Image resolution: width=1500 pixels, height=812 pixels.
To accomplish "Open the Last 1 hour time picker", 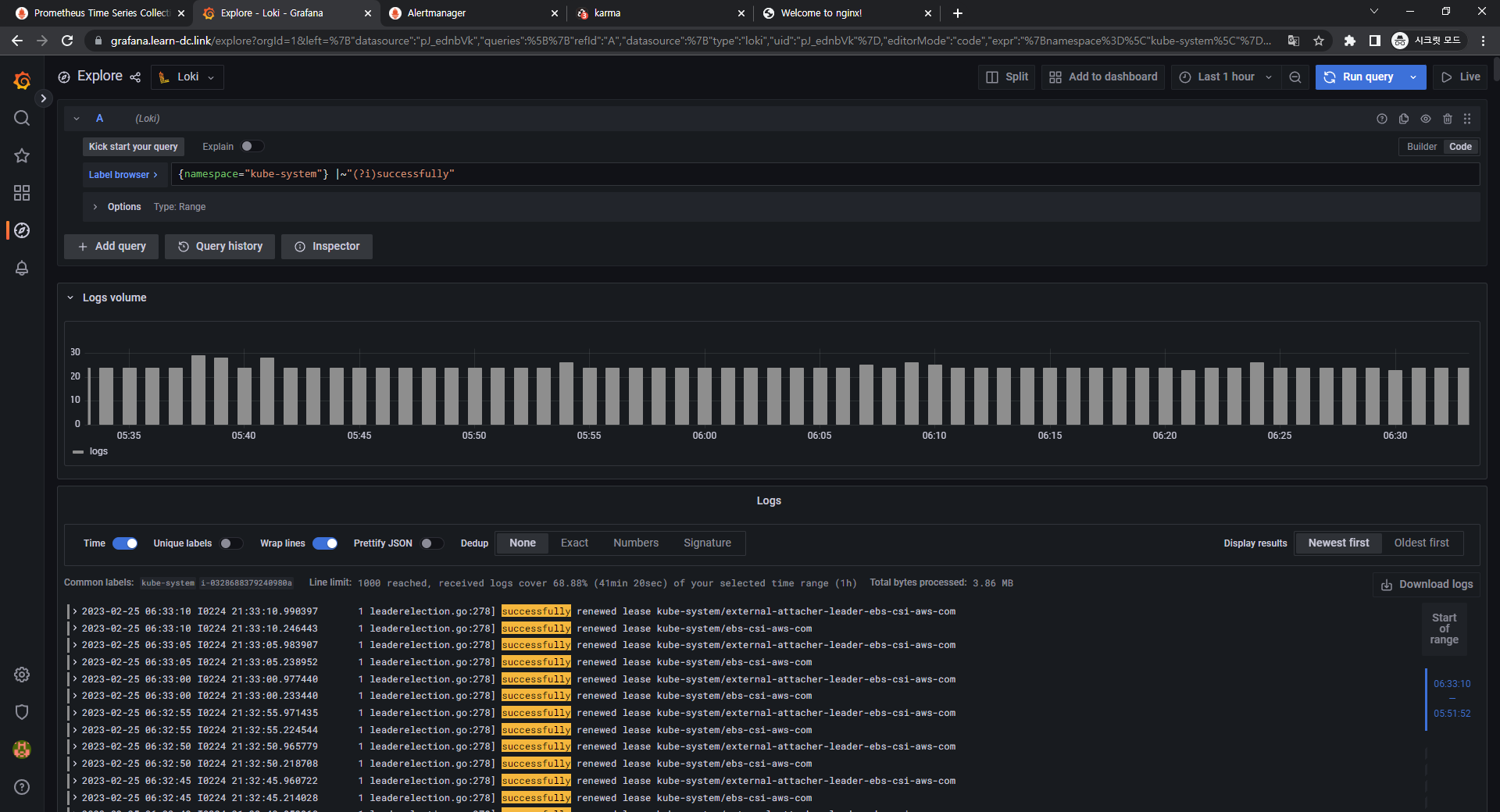I will (x=1225, y=77).
